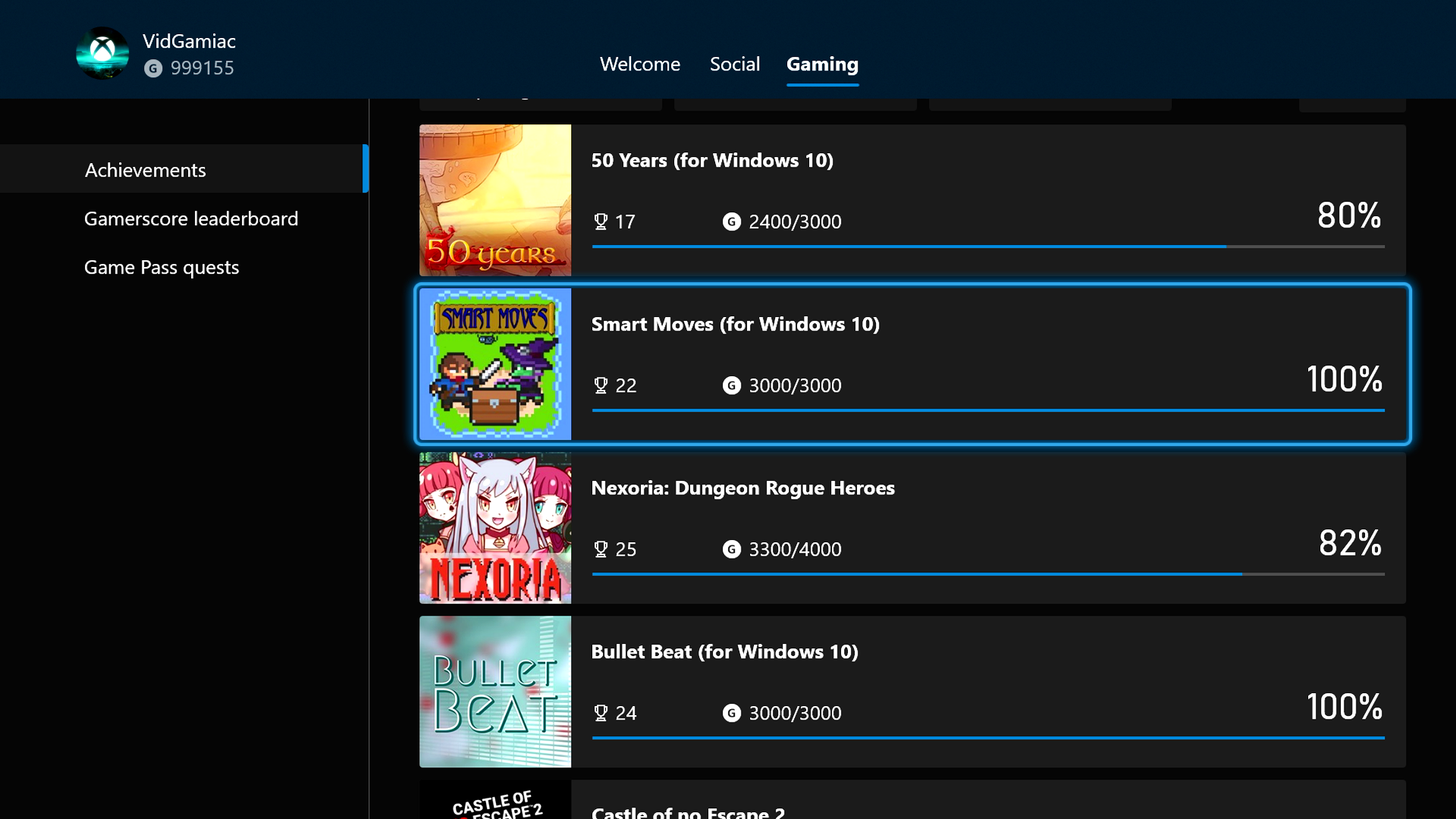Open Game Pass quests section
The image size is (1456, 819).
coord(161,267)
